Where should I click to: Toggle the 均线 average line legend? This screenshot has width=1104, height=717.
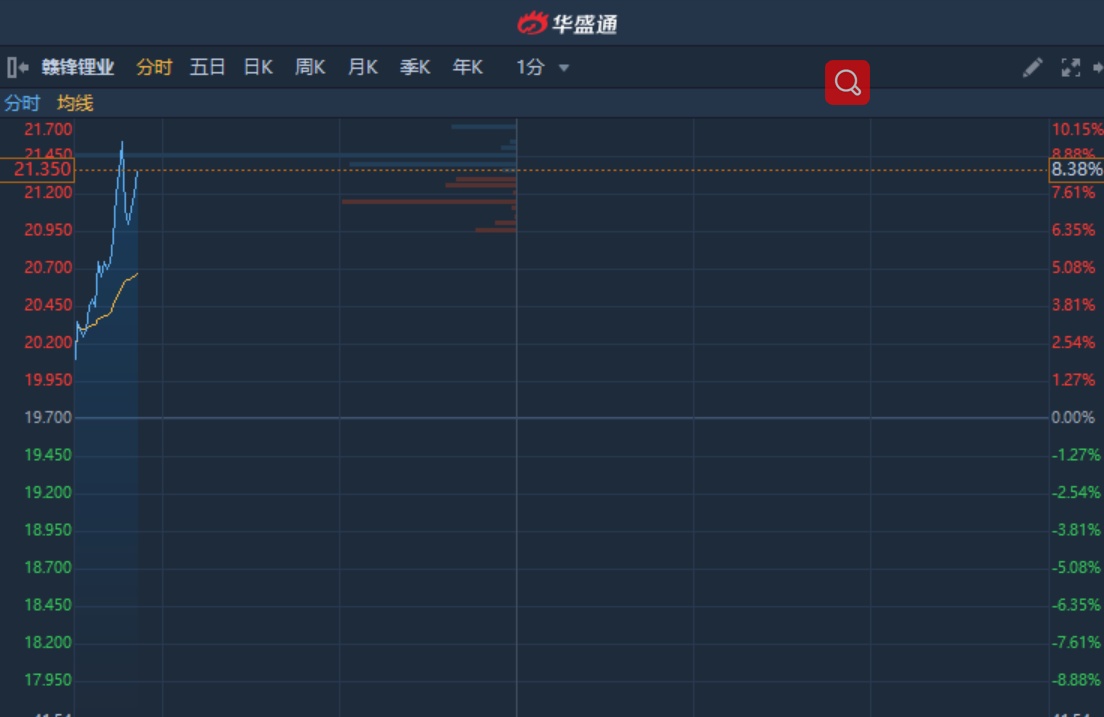point(75,104)
